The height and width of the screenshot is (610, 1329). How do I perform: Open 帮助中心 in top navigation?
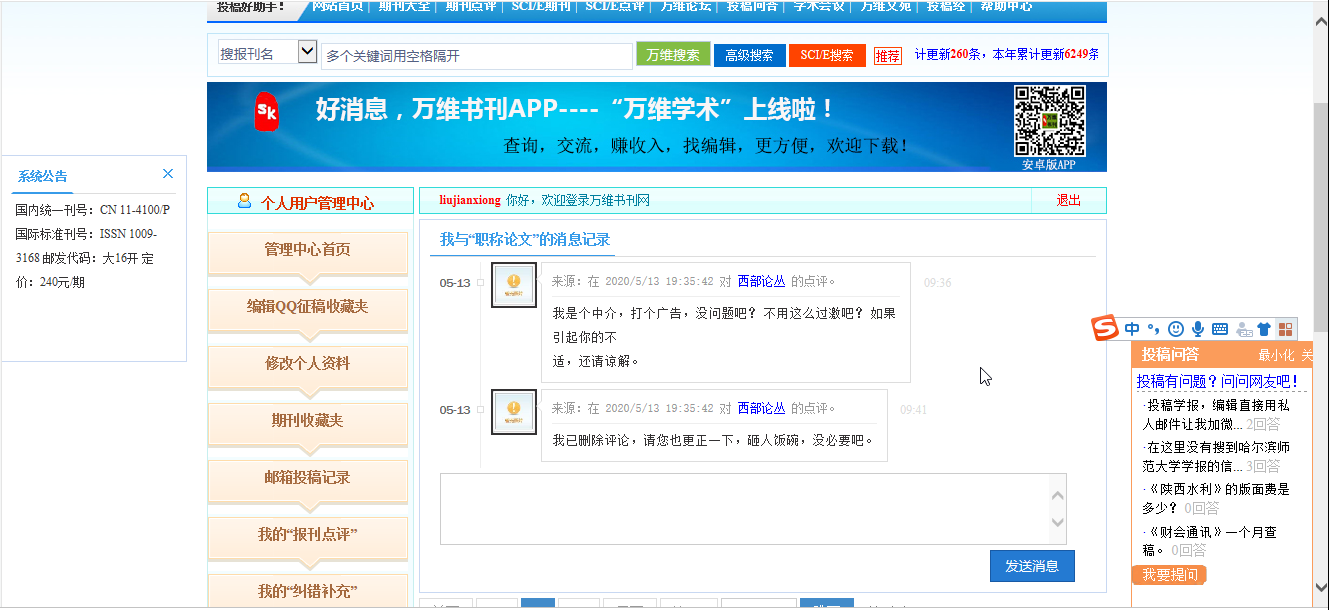[1006, 6]
